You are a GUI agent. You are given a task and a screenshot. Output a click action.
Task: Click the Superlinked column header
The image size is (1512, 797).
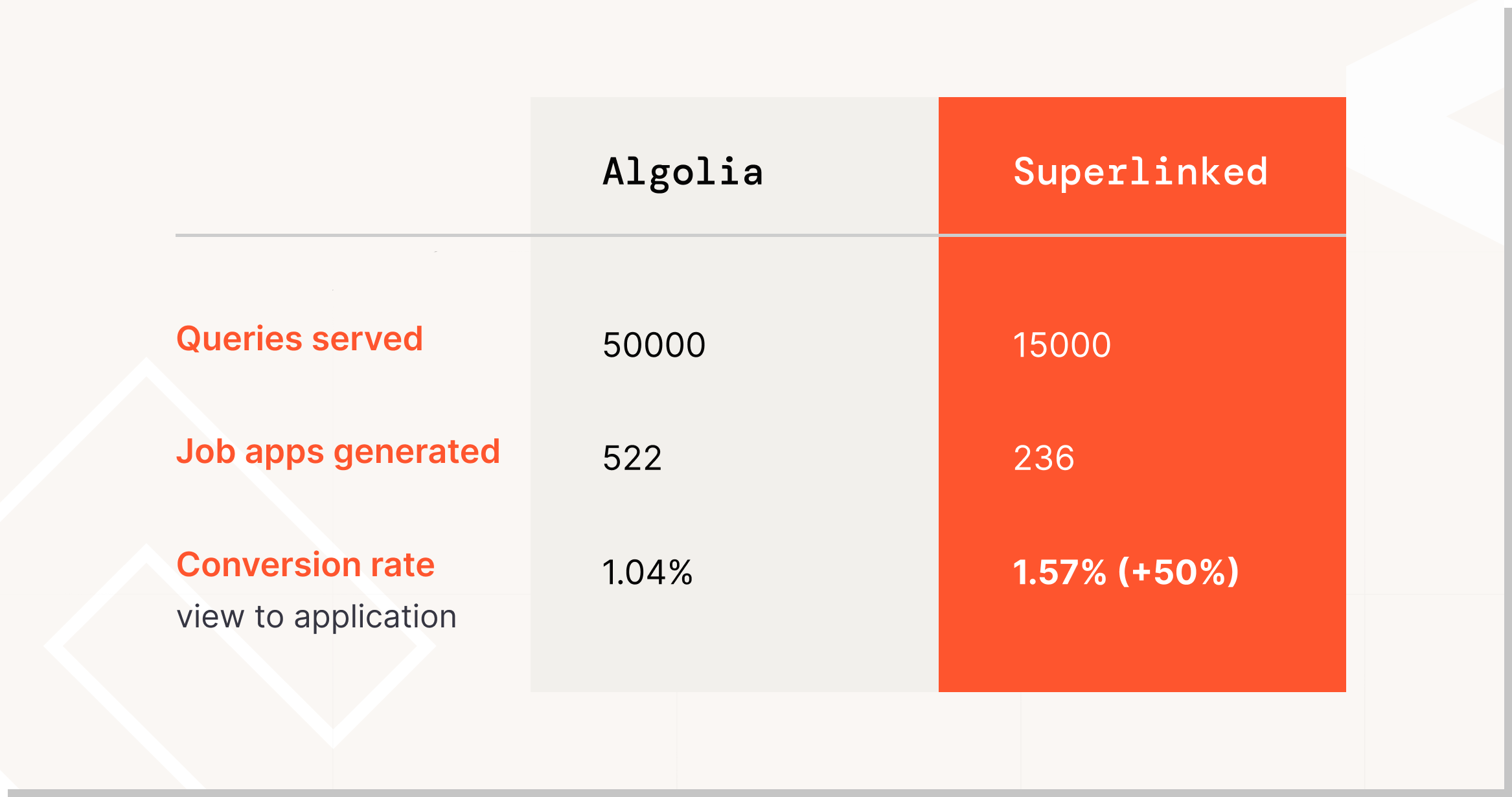[x=1140, y=172]
